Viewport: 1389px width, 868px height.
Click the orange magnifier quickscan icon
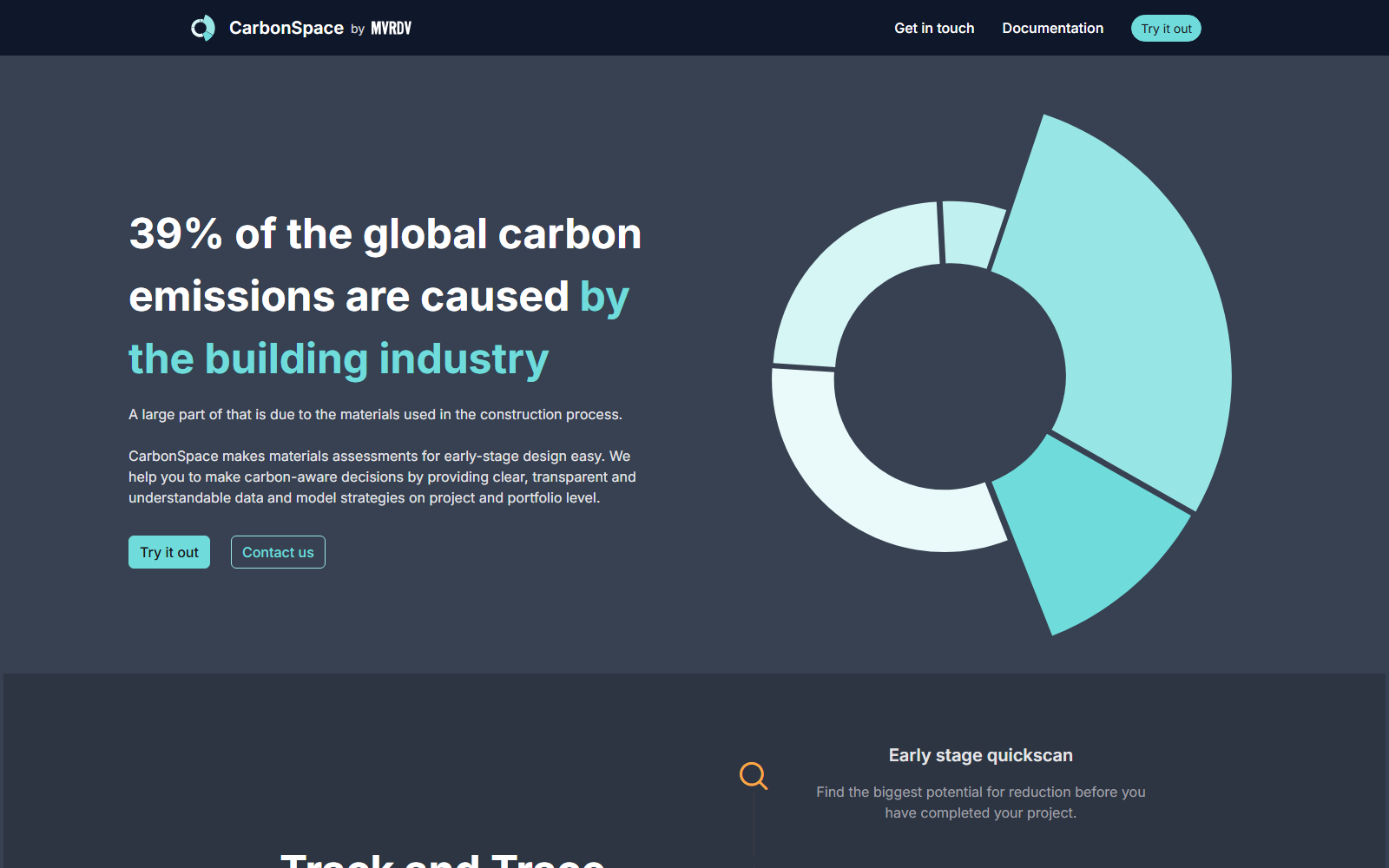coord(754,776)
